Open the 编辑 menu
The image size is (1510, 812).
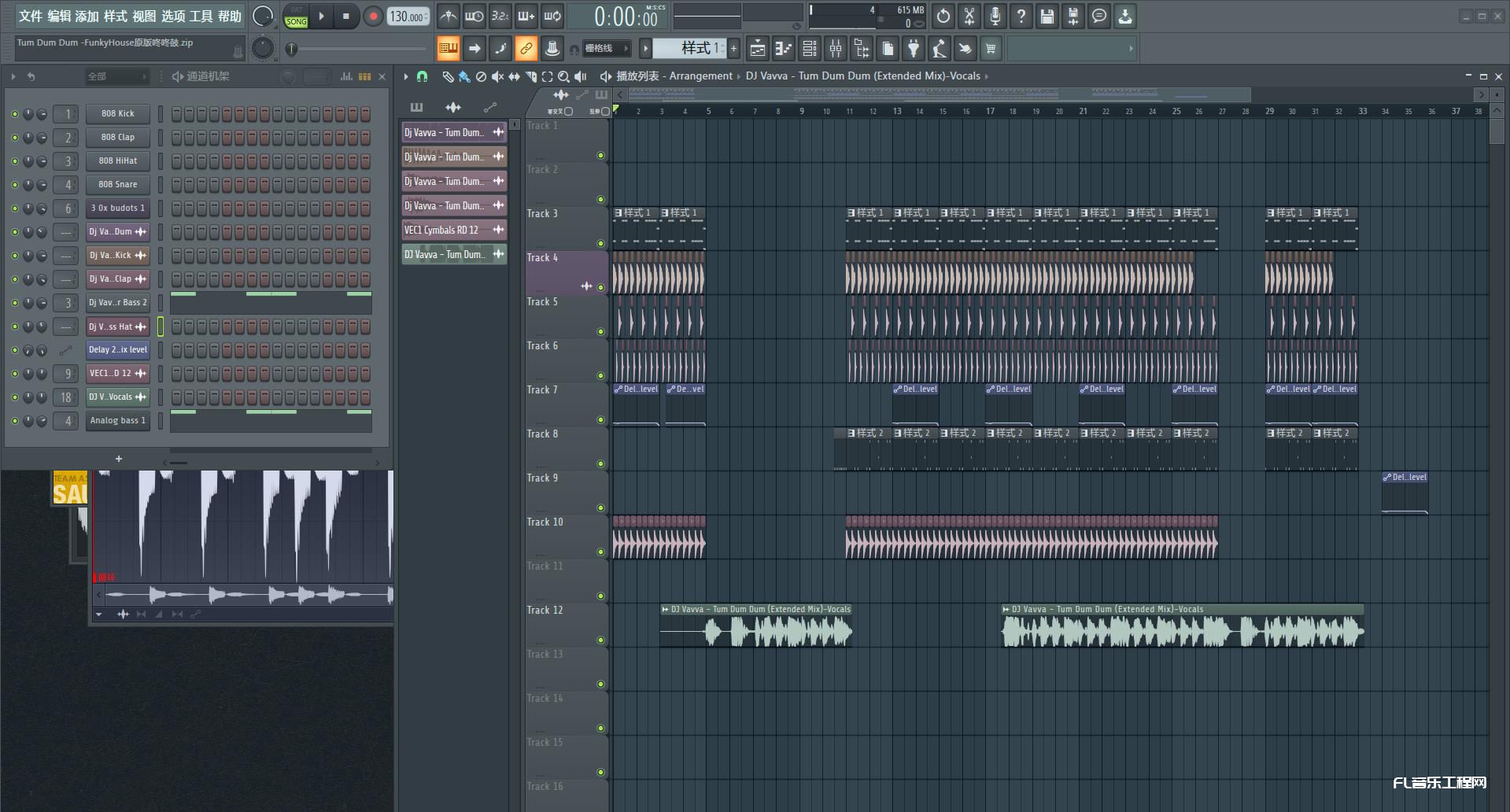coord(59,16)
